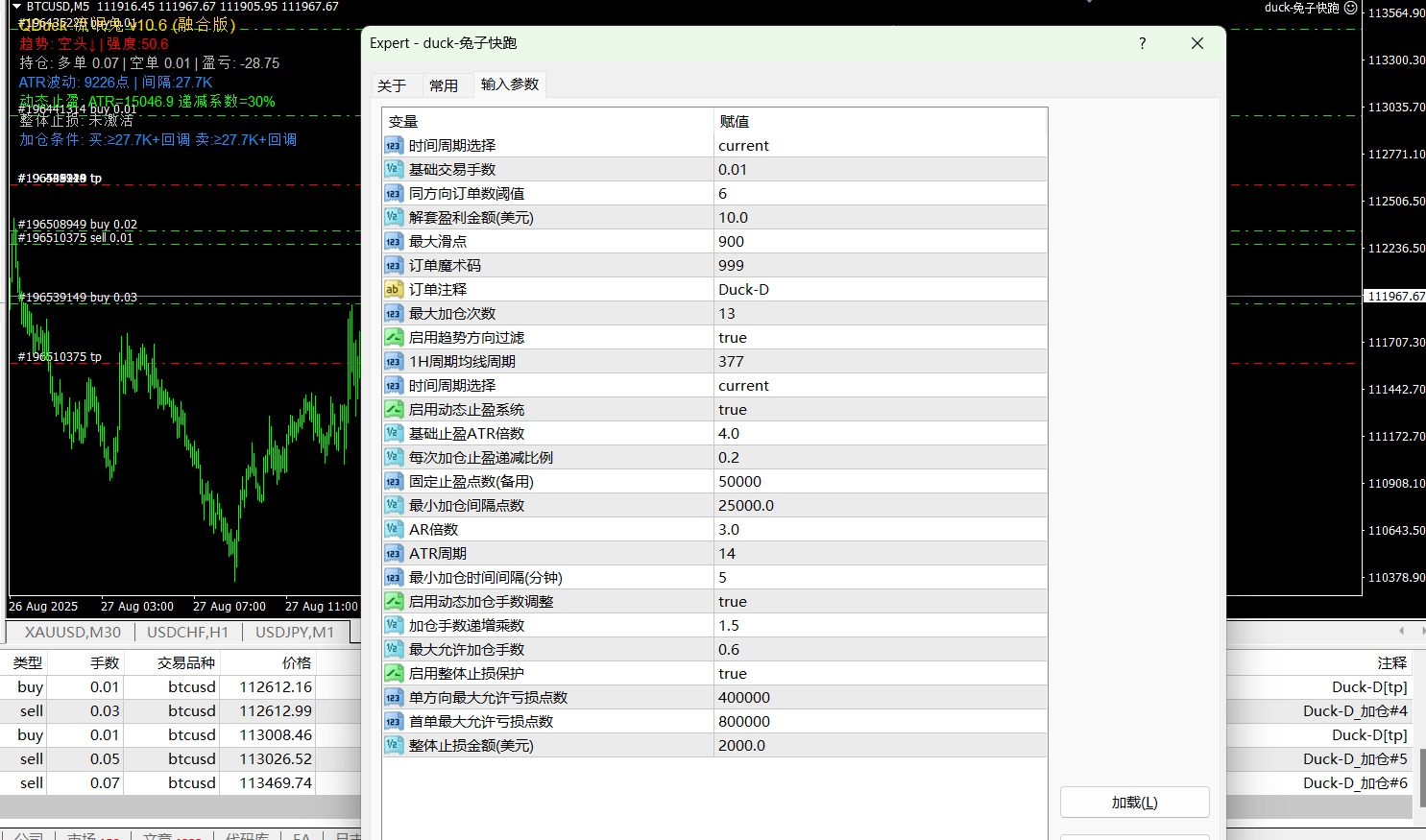Viewport: 1426px width, 840px height.
Task: Click the icon beside 固定止盈点数(备用)
Action: pos(394,481)
